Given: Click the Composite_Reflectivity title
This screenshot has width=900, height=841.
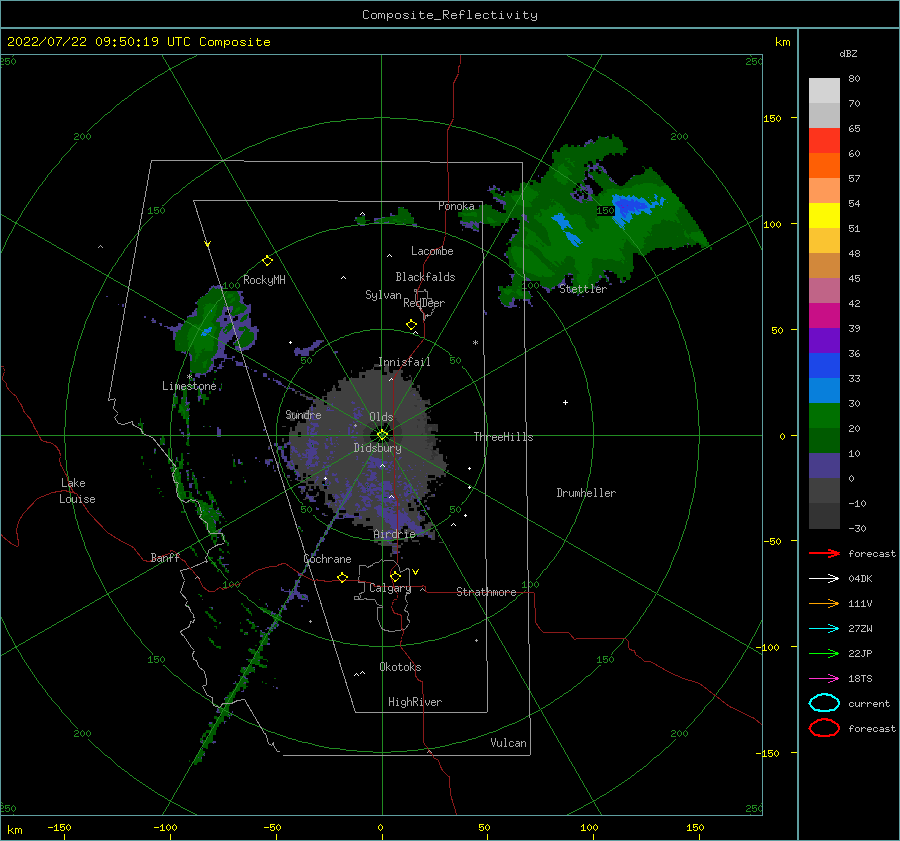Looking at the screenshot, I should pyautogui.click(x=450, y=15).
